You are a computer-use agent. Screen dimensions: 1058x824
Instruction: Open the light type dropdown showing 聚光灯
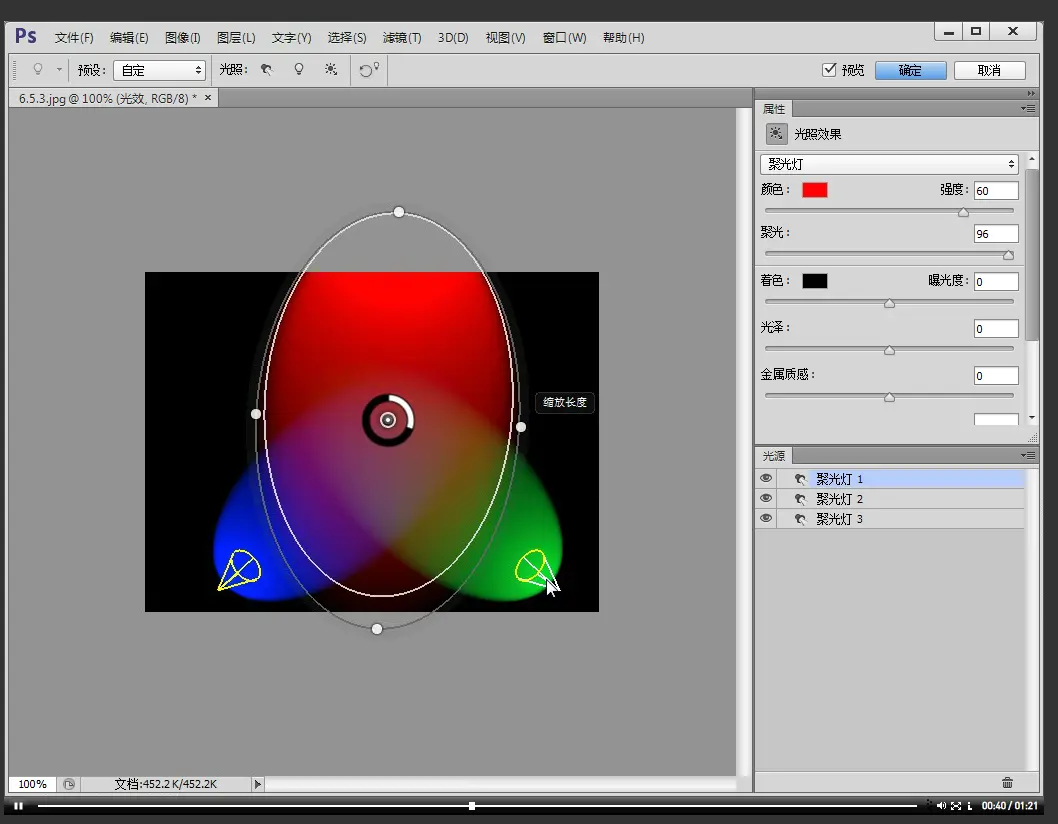coord(889,164)
